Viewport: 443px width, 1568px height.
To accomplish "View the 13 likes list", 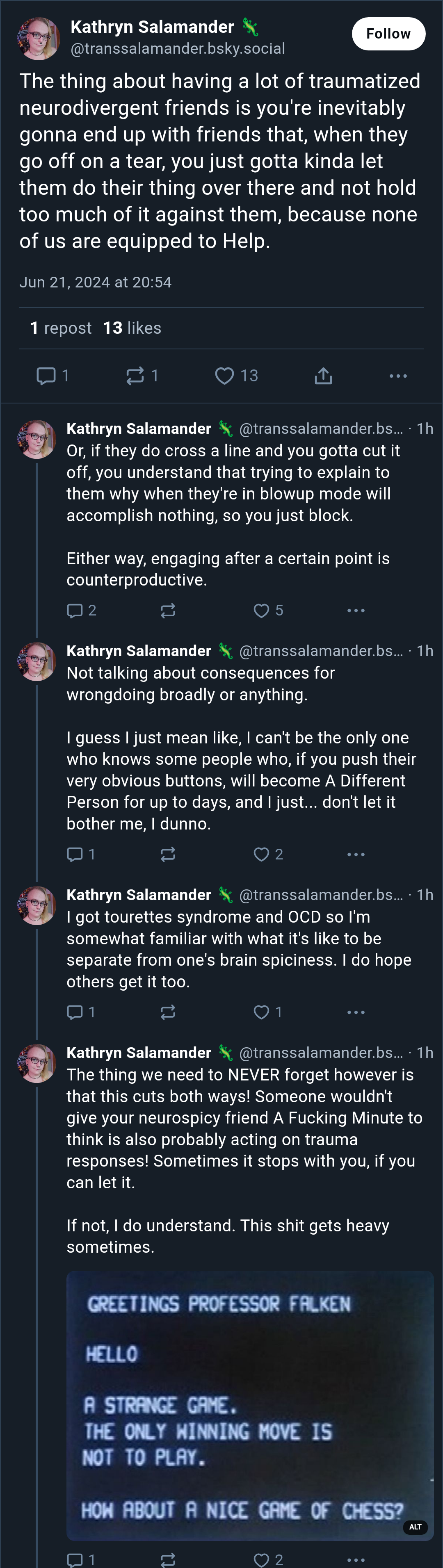I will pos(132,328).
